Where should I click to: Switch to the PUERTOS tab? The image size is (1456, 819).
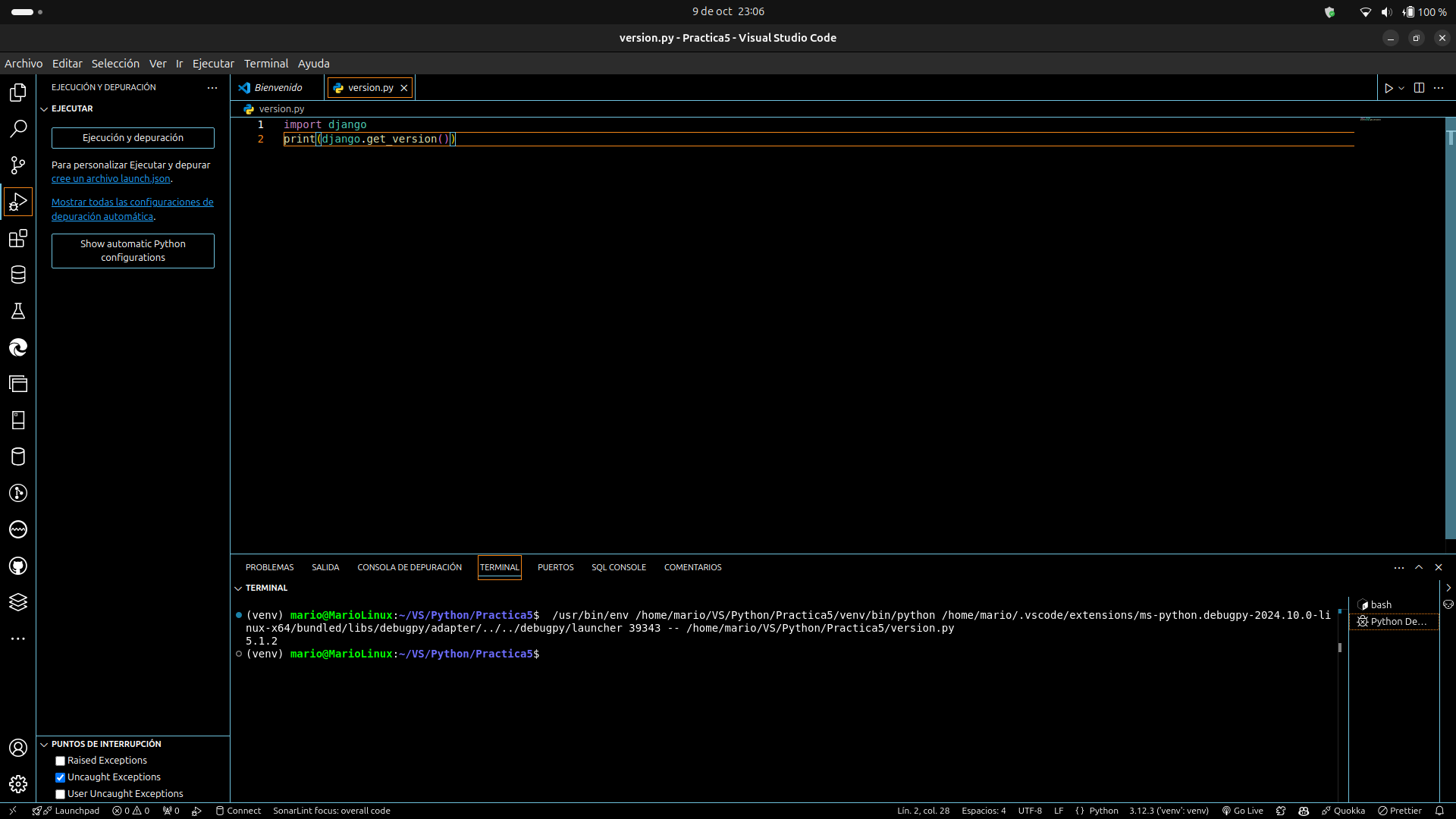(555, 567)
